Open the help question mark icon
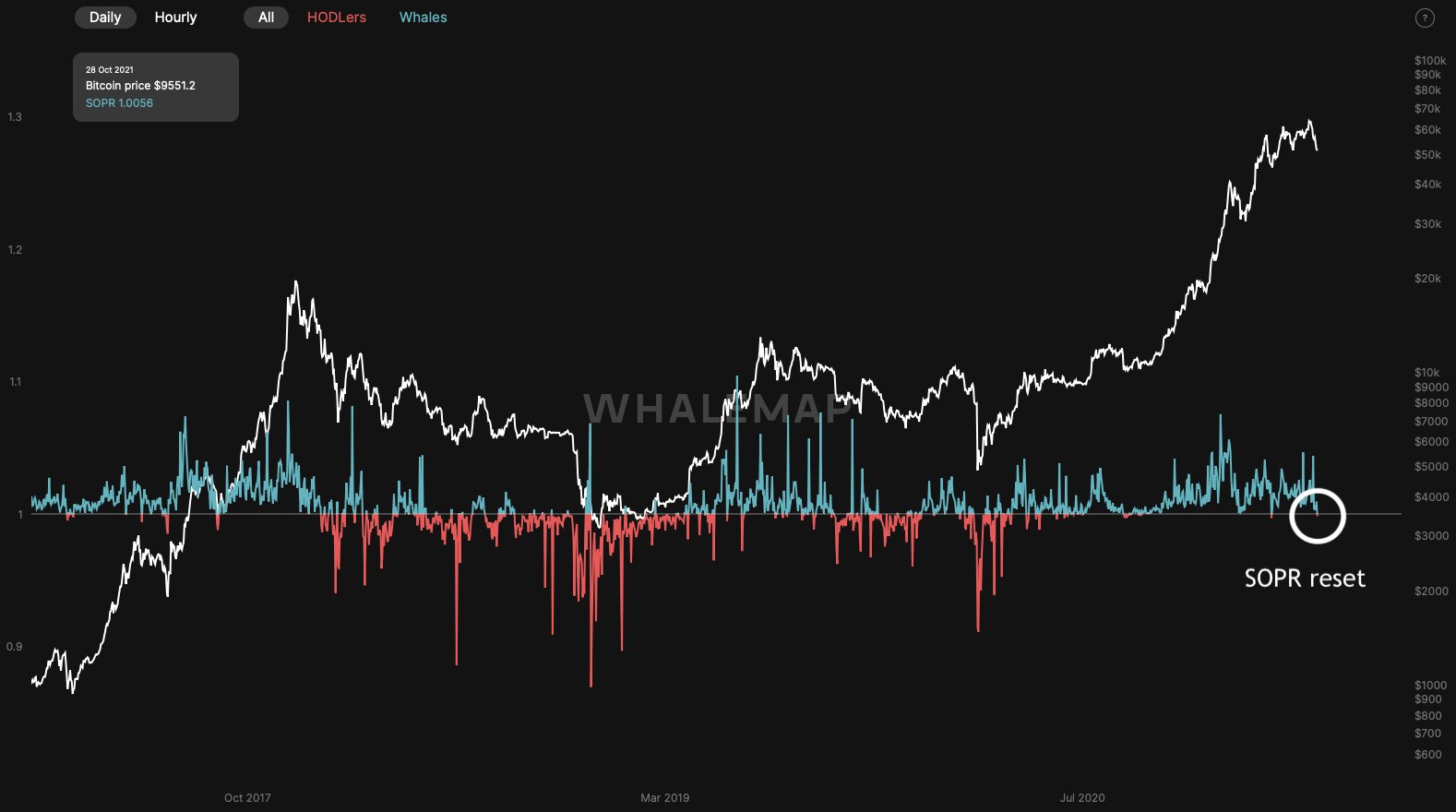The height and width of the screenshot is (812, 1456). (x=1425, y=18)
